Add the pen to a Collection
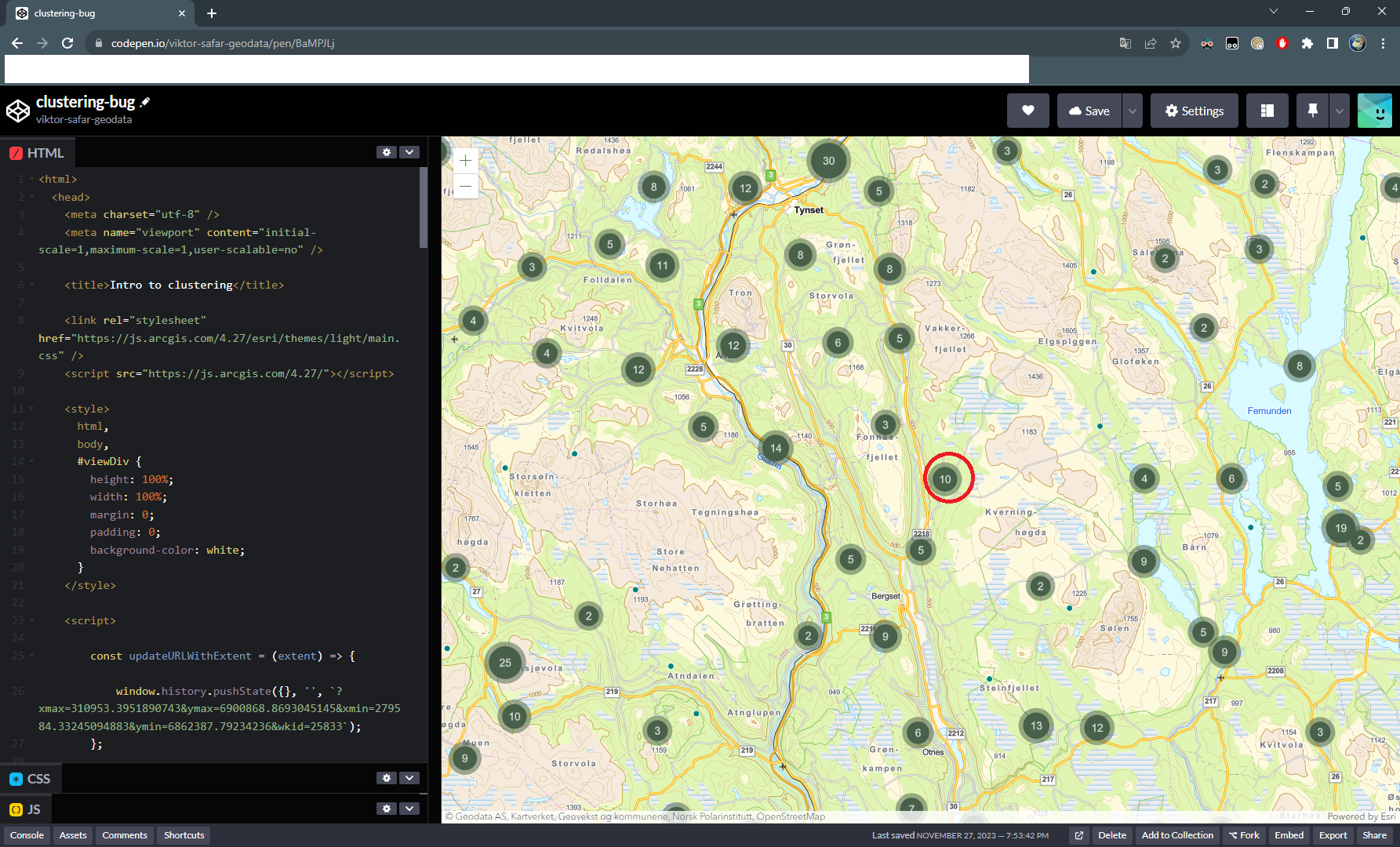This screenshot has height=847, width=1400. (x=1176, y=835)
